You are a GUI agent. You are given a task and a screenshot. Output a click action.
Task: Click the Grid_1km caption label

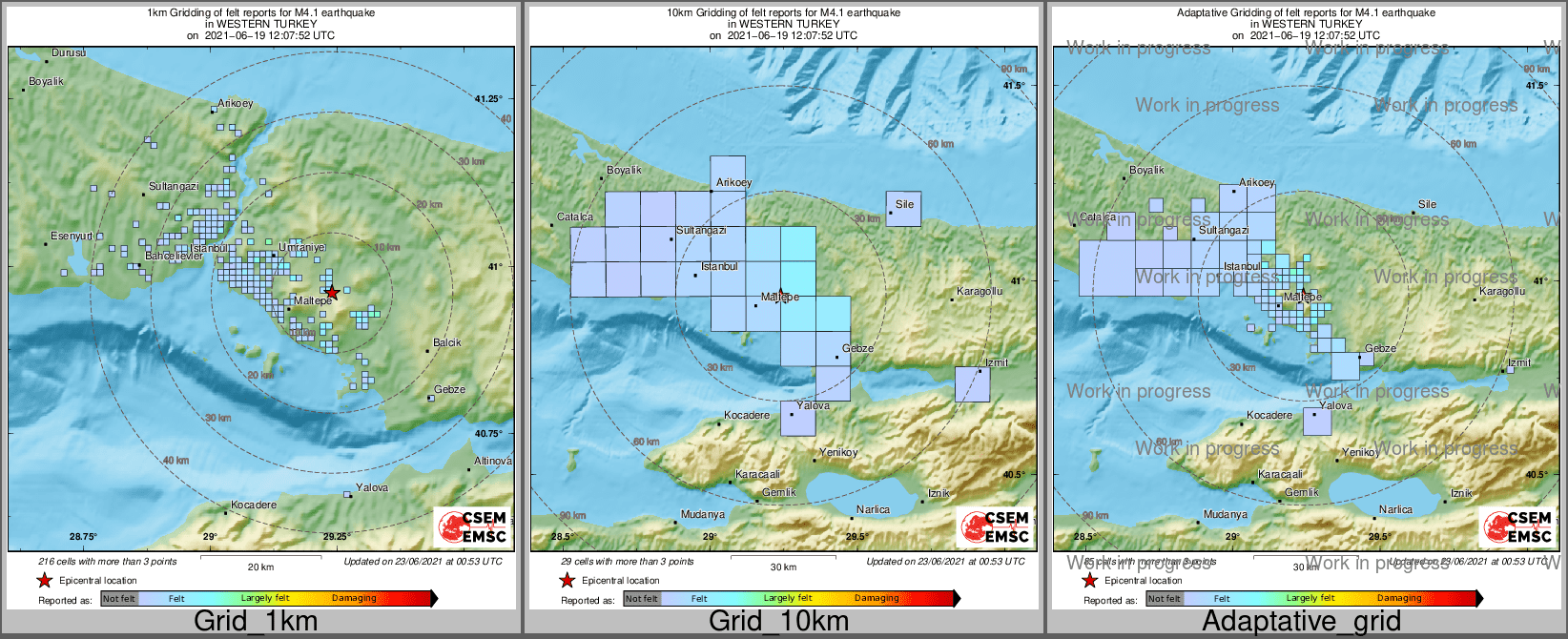[256, 621]
